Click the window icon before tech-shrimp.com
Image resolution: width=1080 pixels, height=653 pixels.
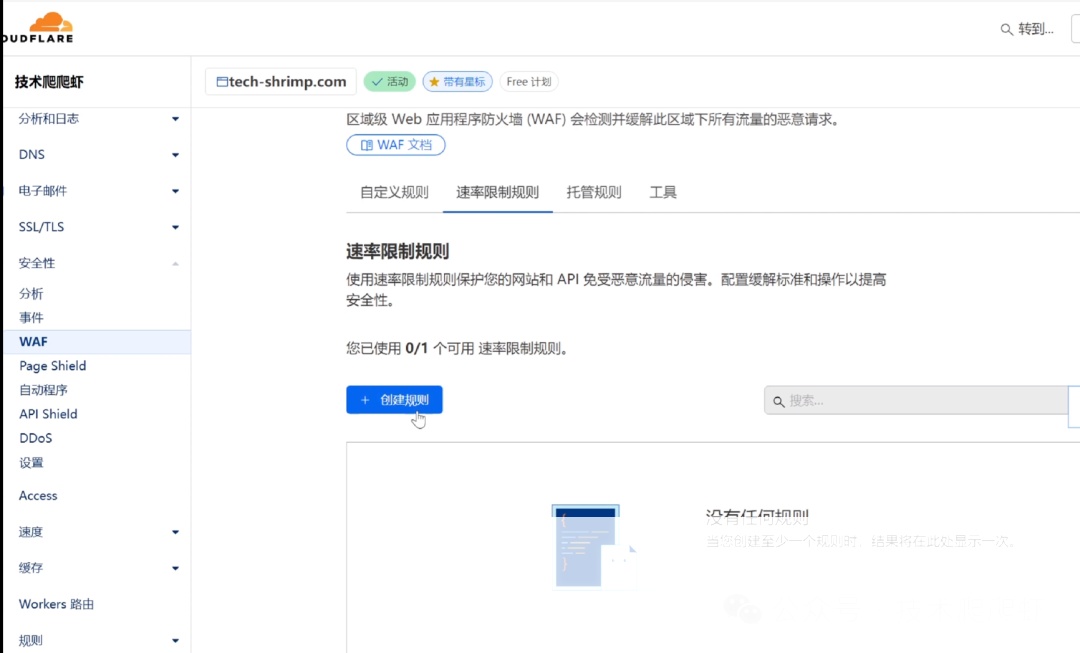point(222,82)
